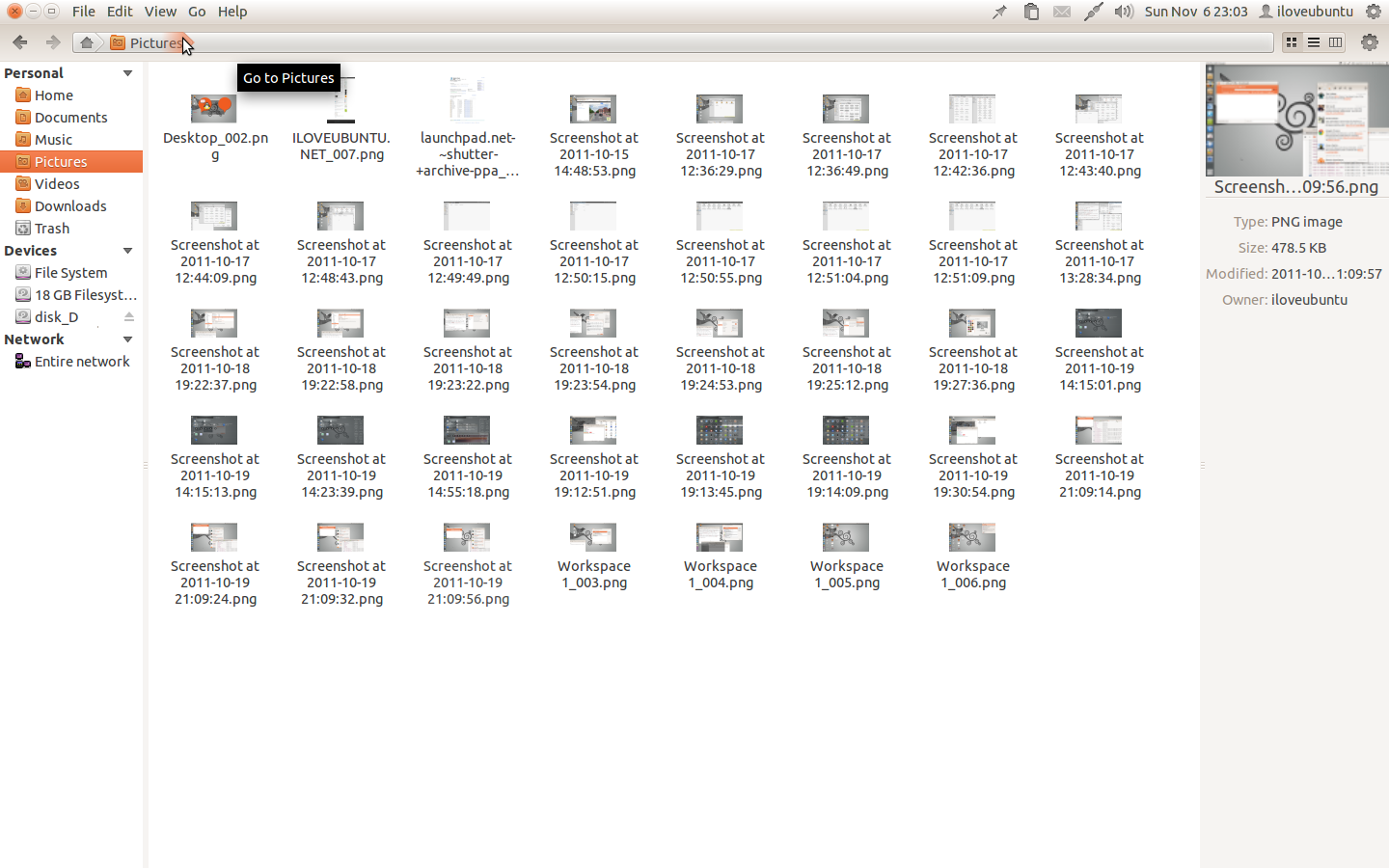Select Screenshot at 2011-10-19 14:15:01.png
This screenshot has width=1389, height=868.
pyautogui.click(x=1099, y=351)
